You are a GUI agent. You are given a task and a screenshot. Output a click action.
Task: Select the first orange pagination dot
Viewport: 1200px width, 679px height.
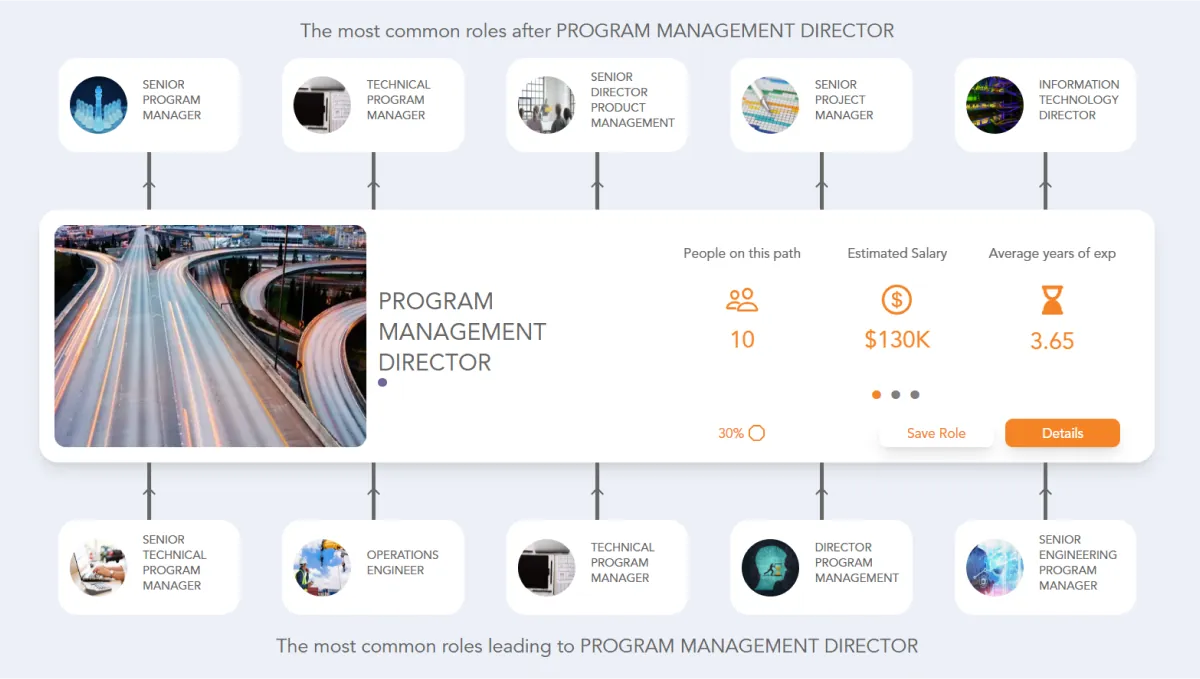(x=877, y=395)
